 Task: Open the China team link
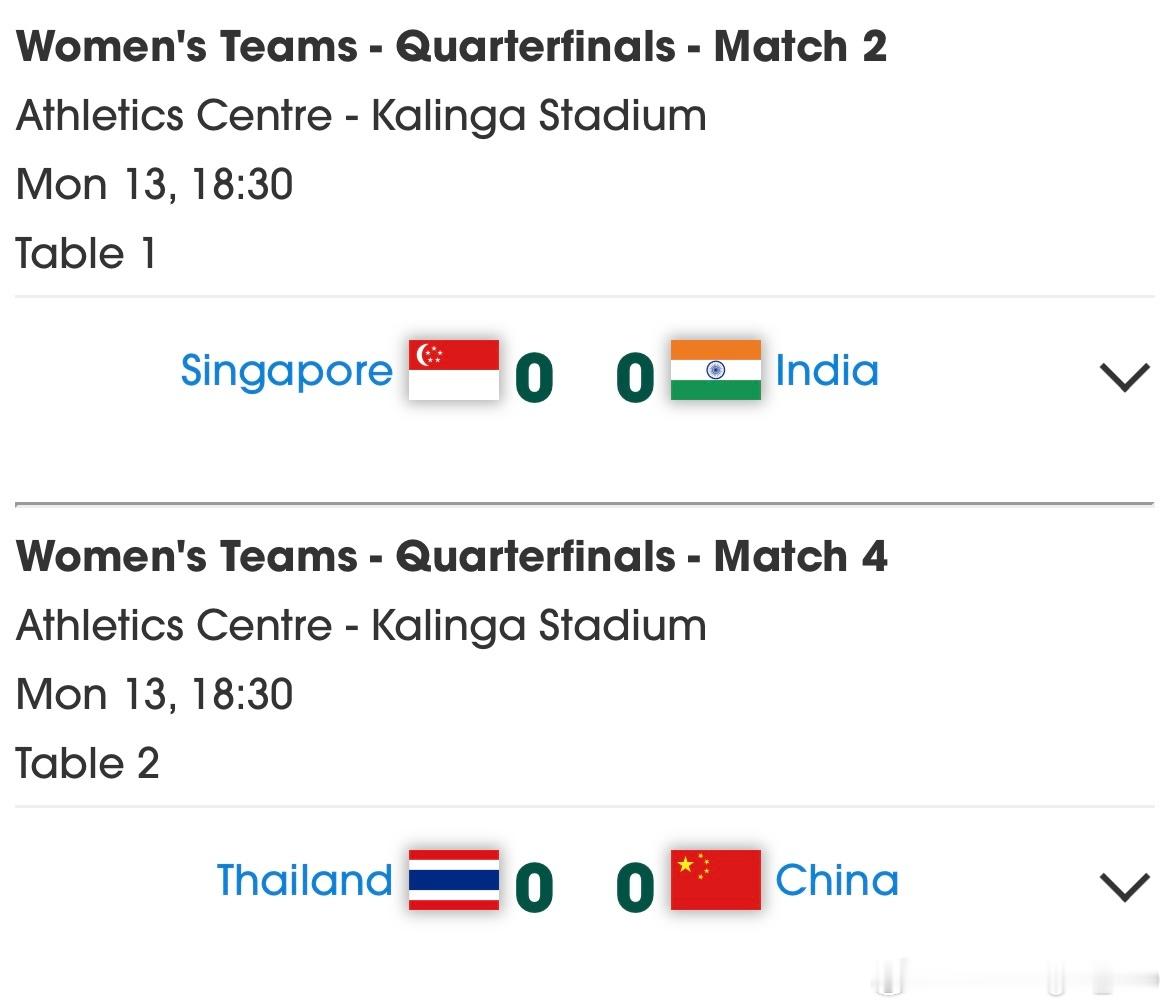pyautogui.click(x=837, y=881)
